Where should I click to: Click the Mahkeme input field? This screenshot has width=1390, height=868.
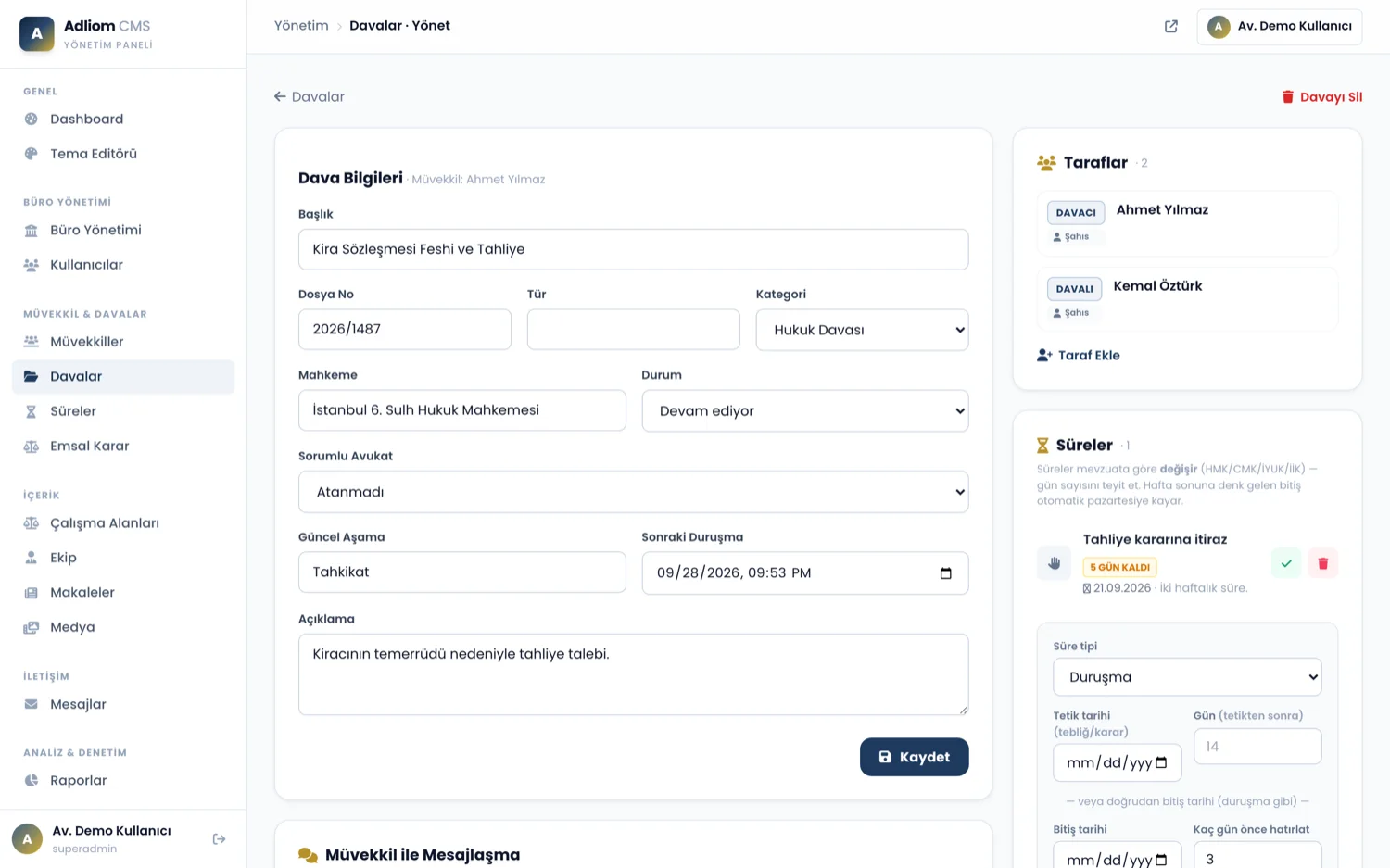click(461, 410)
